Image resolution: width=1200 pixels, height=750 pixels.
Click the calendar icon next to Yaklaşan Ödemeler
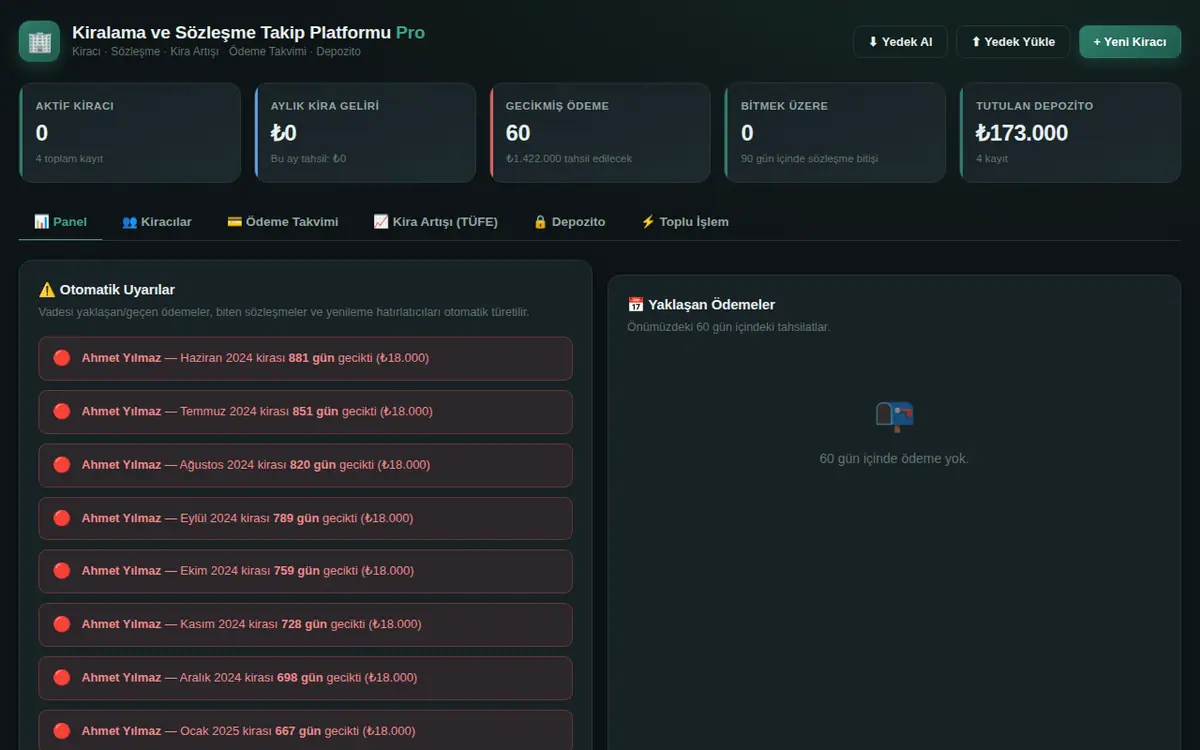pyautogui.click(x=635, y=305)
